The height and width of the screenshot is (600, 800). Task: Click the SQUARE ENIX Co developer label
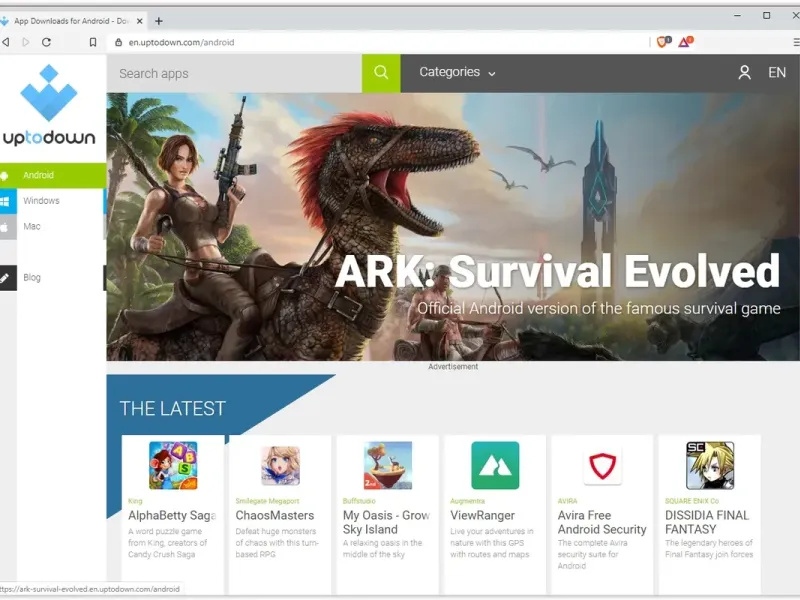tap(692, 501)
